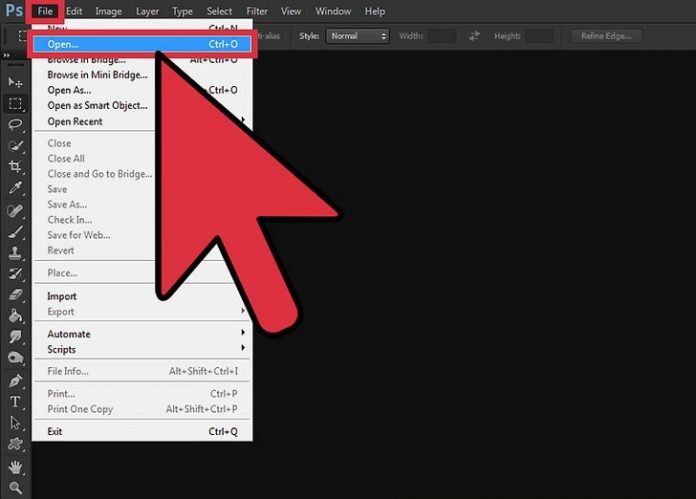Select the Pen tool
Image resolution: width=696 pixels, height=499 pixels.
pos(15,380)
